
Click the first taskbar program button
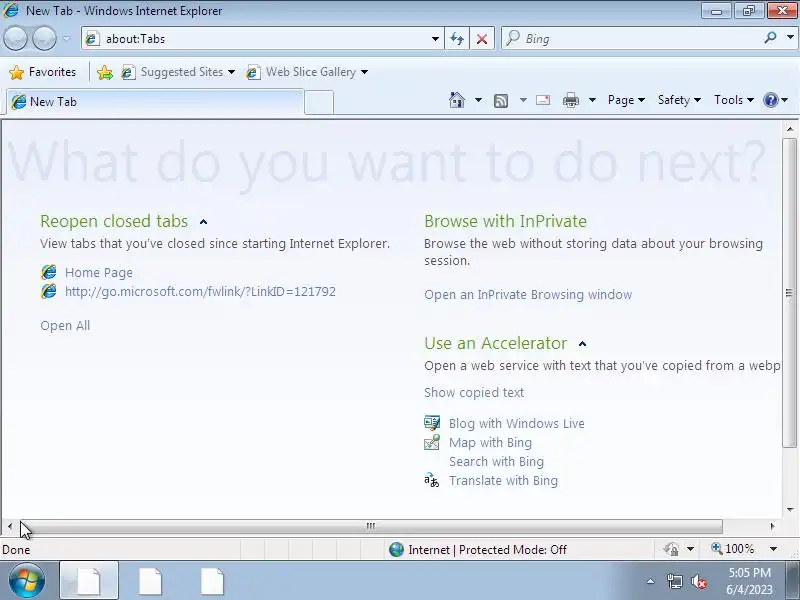[89, 581]
